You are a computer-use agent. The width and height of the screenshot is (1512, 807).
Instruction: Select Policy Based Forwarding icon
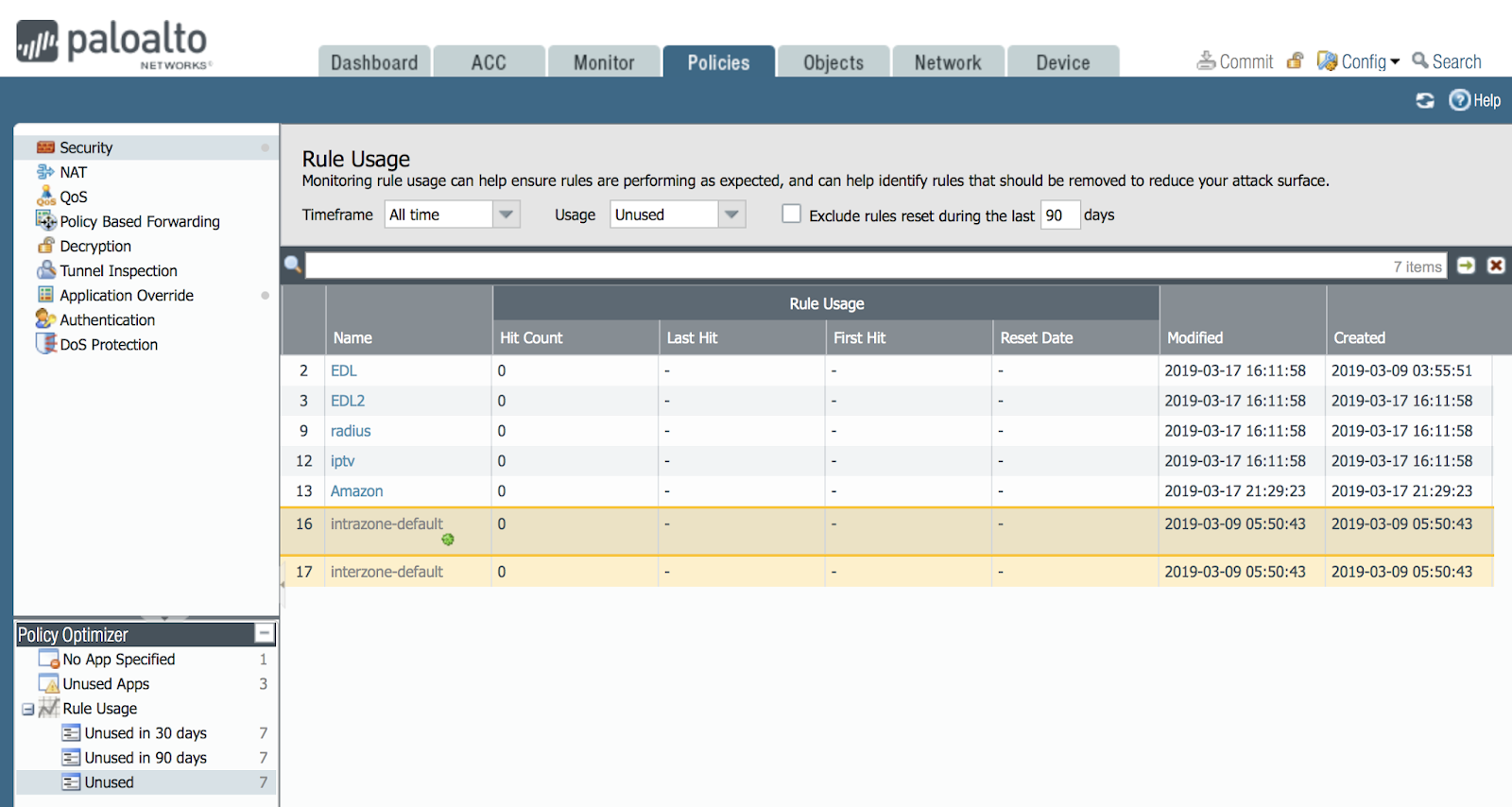45,220
